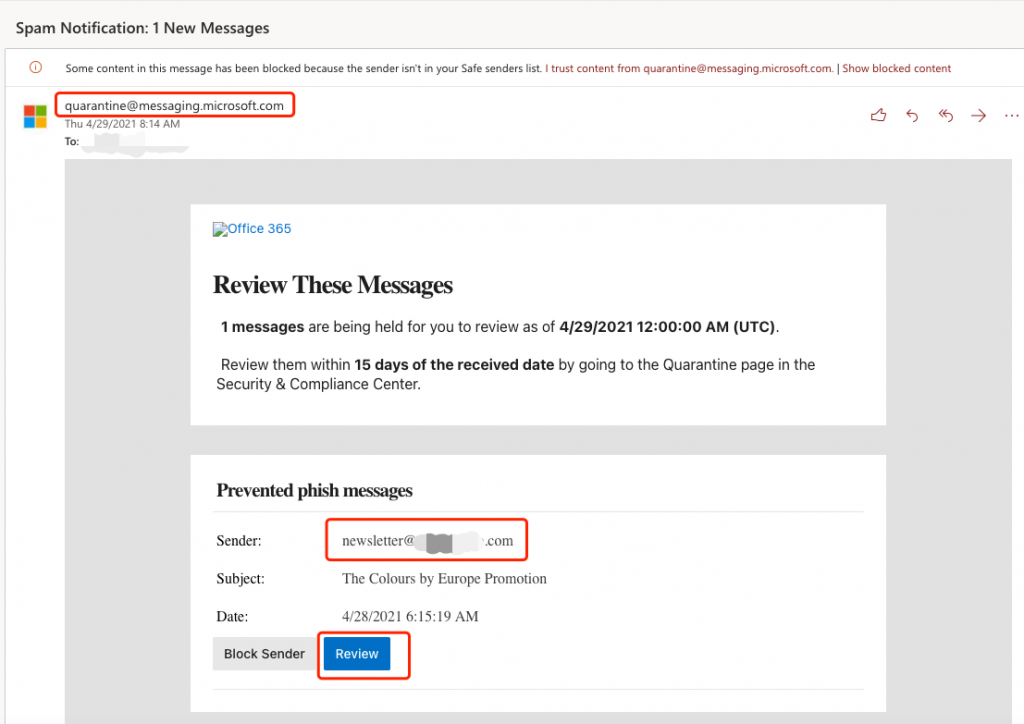This screenshot has height=724, width=1024.
Task: Click the info icon in the blocked-content bar
Action: coord(36,68)
